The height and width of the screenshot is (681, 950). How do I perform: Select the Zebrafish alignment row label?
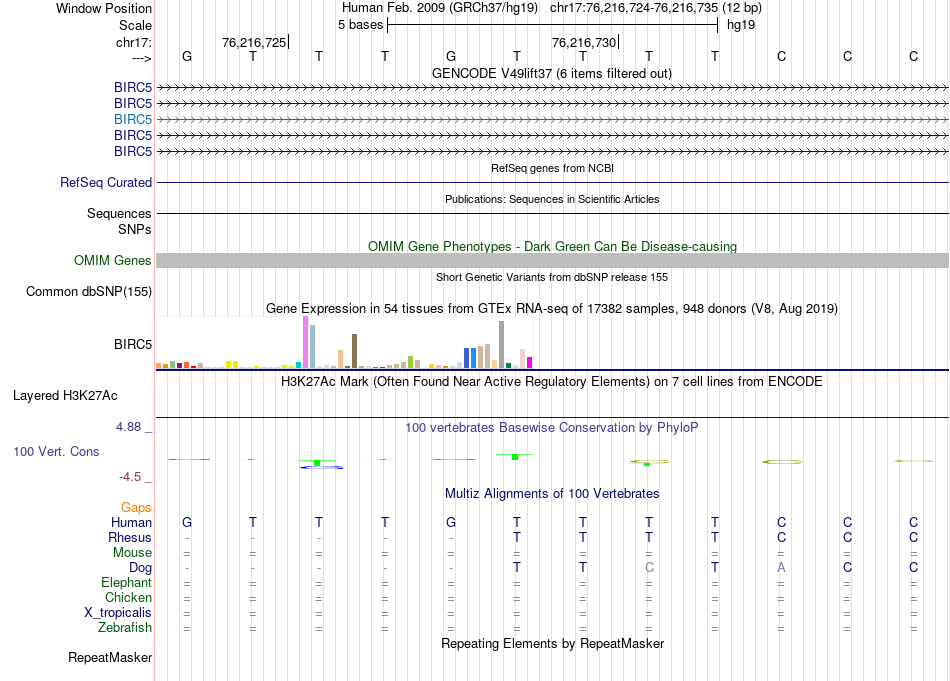click(125, 628)
